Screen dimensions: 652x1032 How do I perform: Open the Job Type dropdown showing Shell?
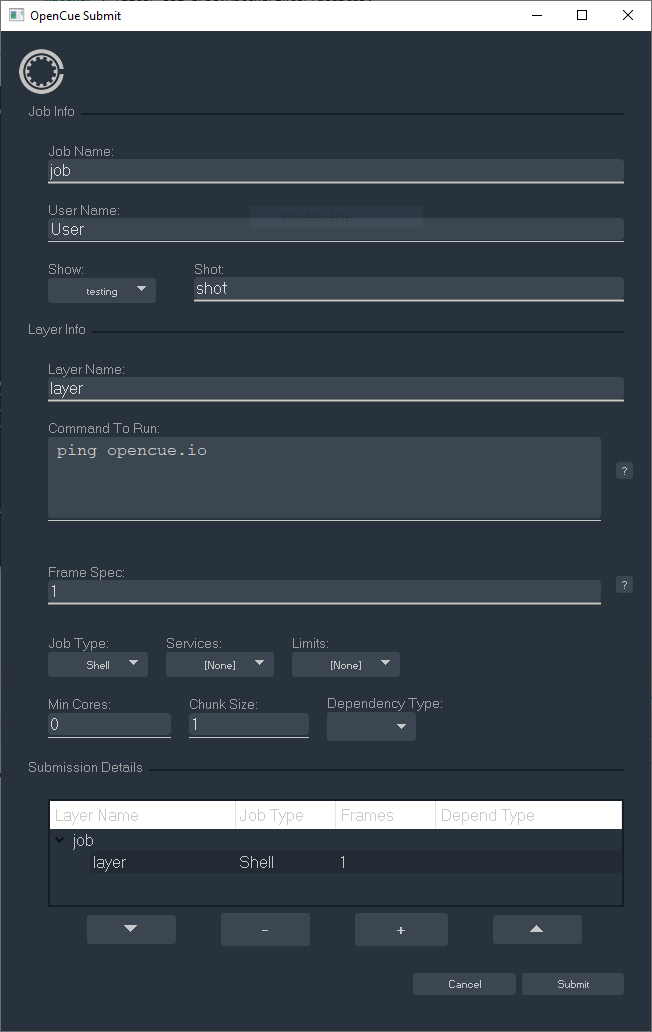[x=98, y=665]
